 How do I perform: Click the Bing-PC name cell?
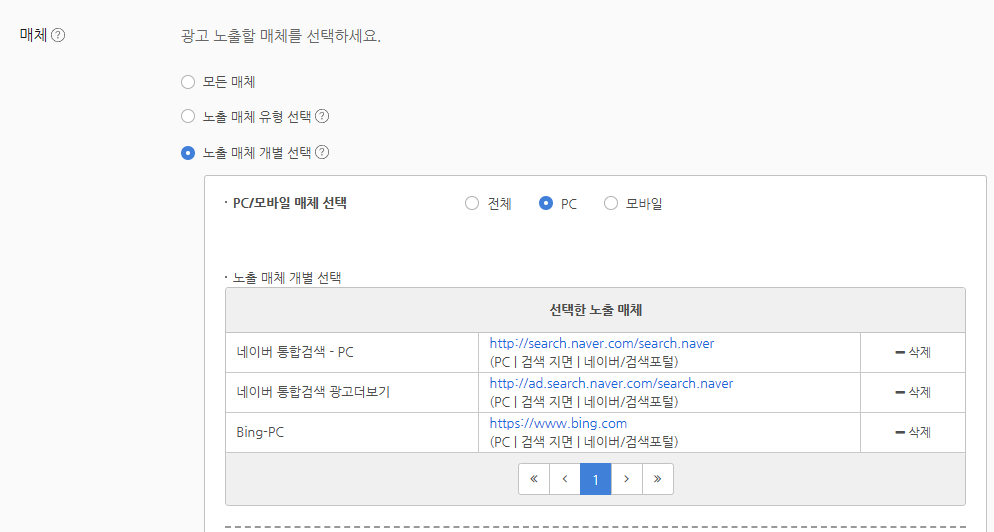[x=352, y=432]
